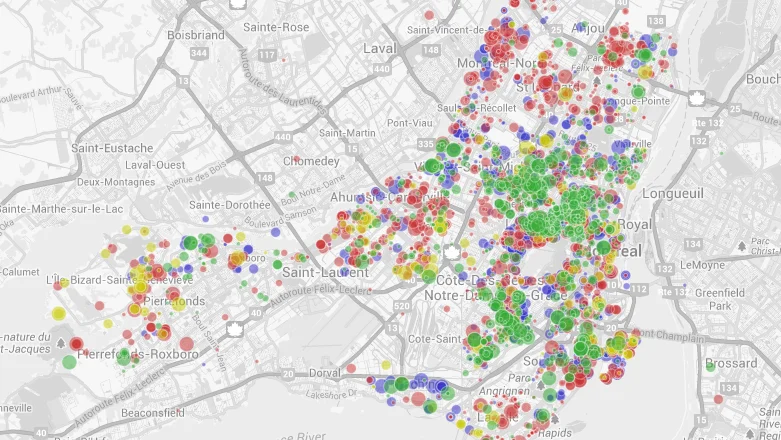Click the route 15 shield below Saint-Martin

point(352,149)
